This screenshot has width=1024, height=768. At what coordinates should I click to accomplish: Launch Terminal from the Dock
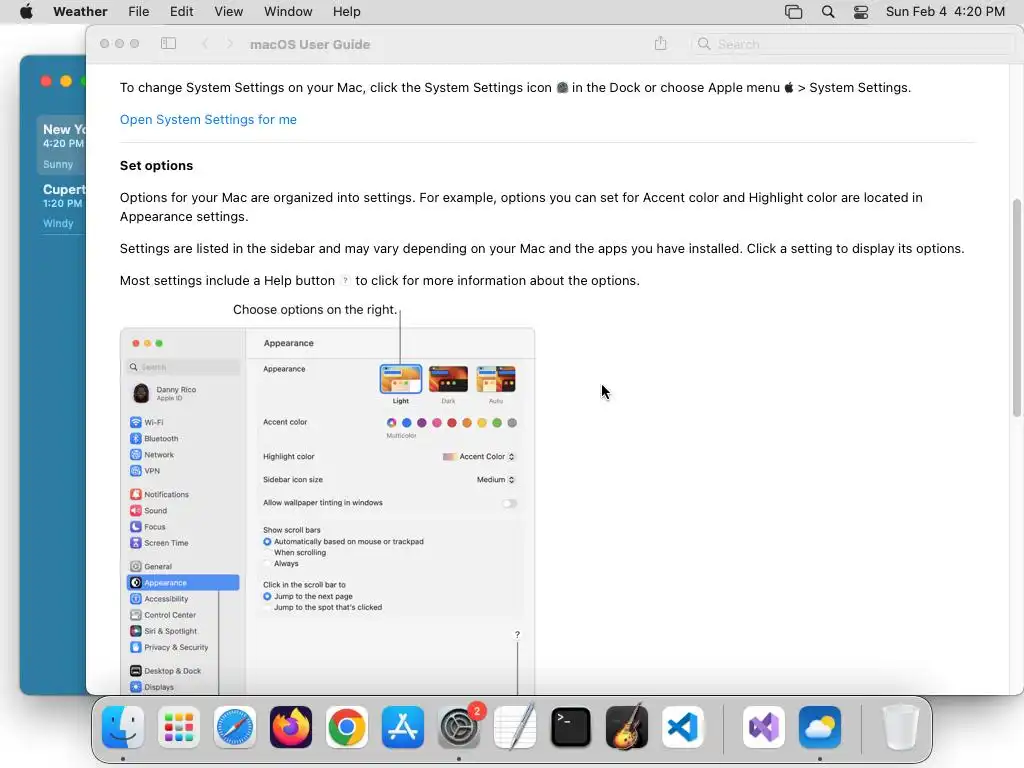pyautogui.click(x=571, y=727)
